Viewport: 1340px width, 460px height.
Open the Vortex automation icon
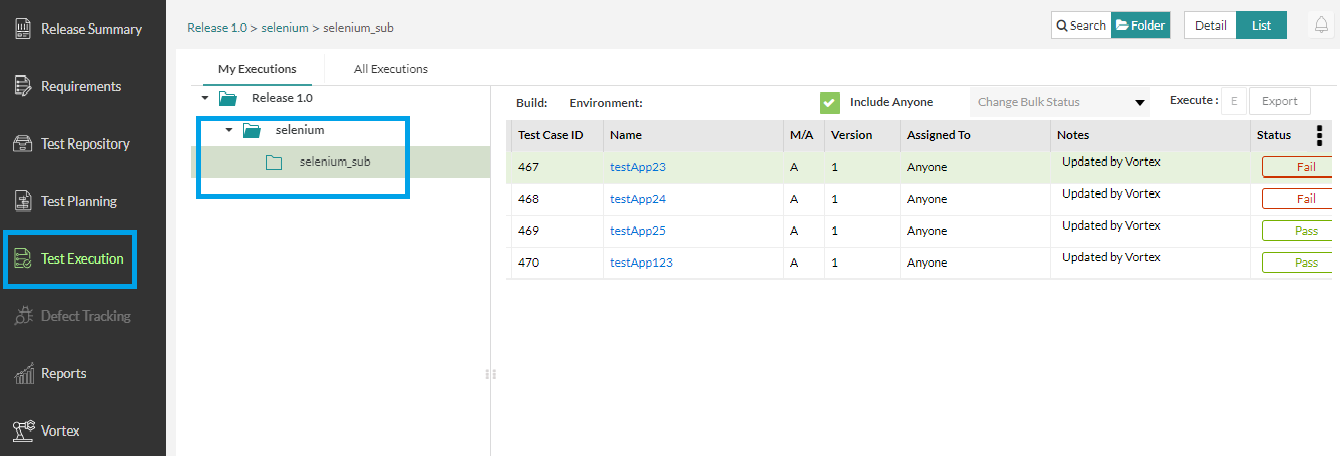(x=24, y=431)
